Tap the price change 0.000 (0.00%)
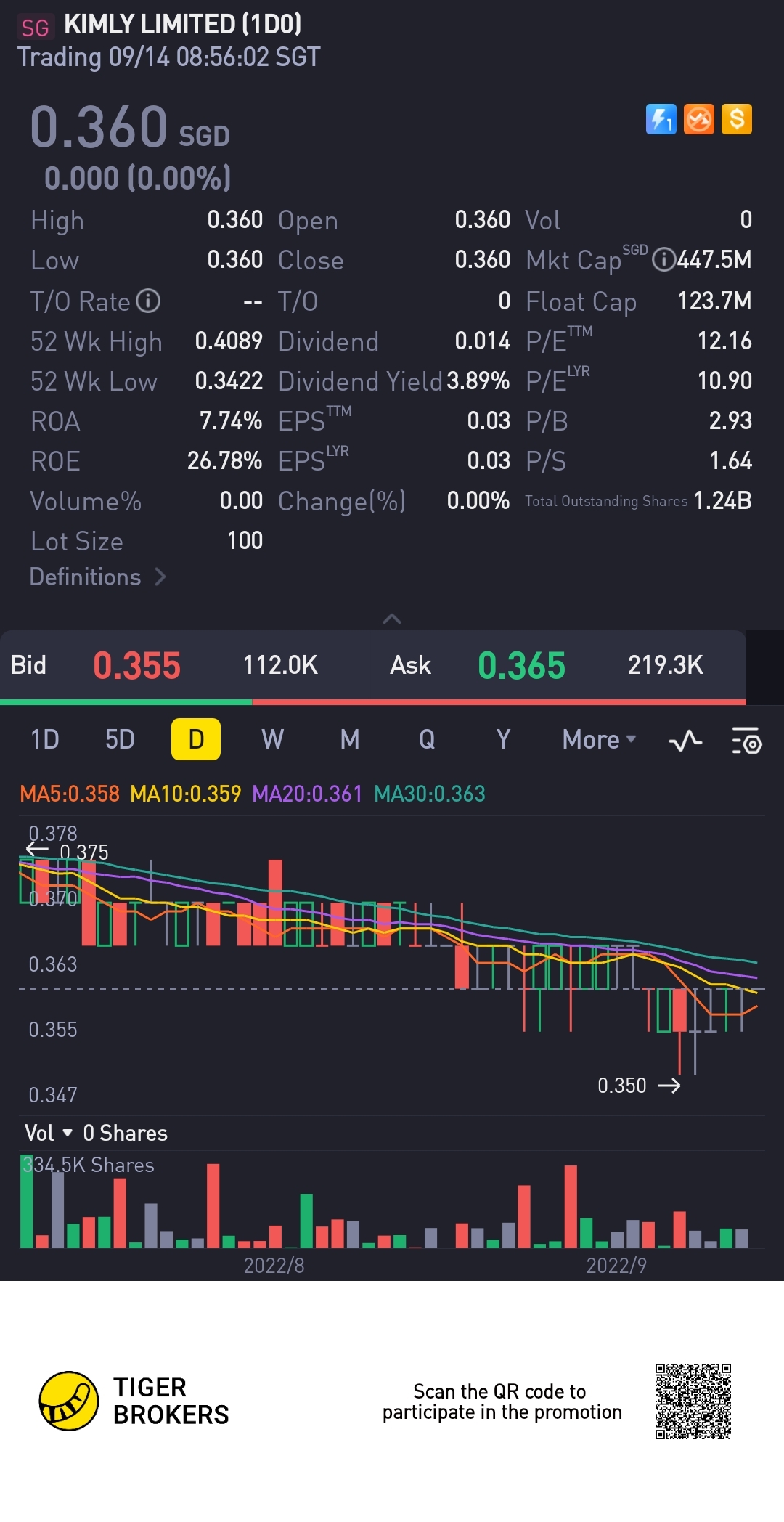The image size is (784, 1522). pos(138,178)
